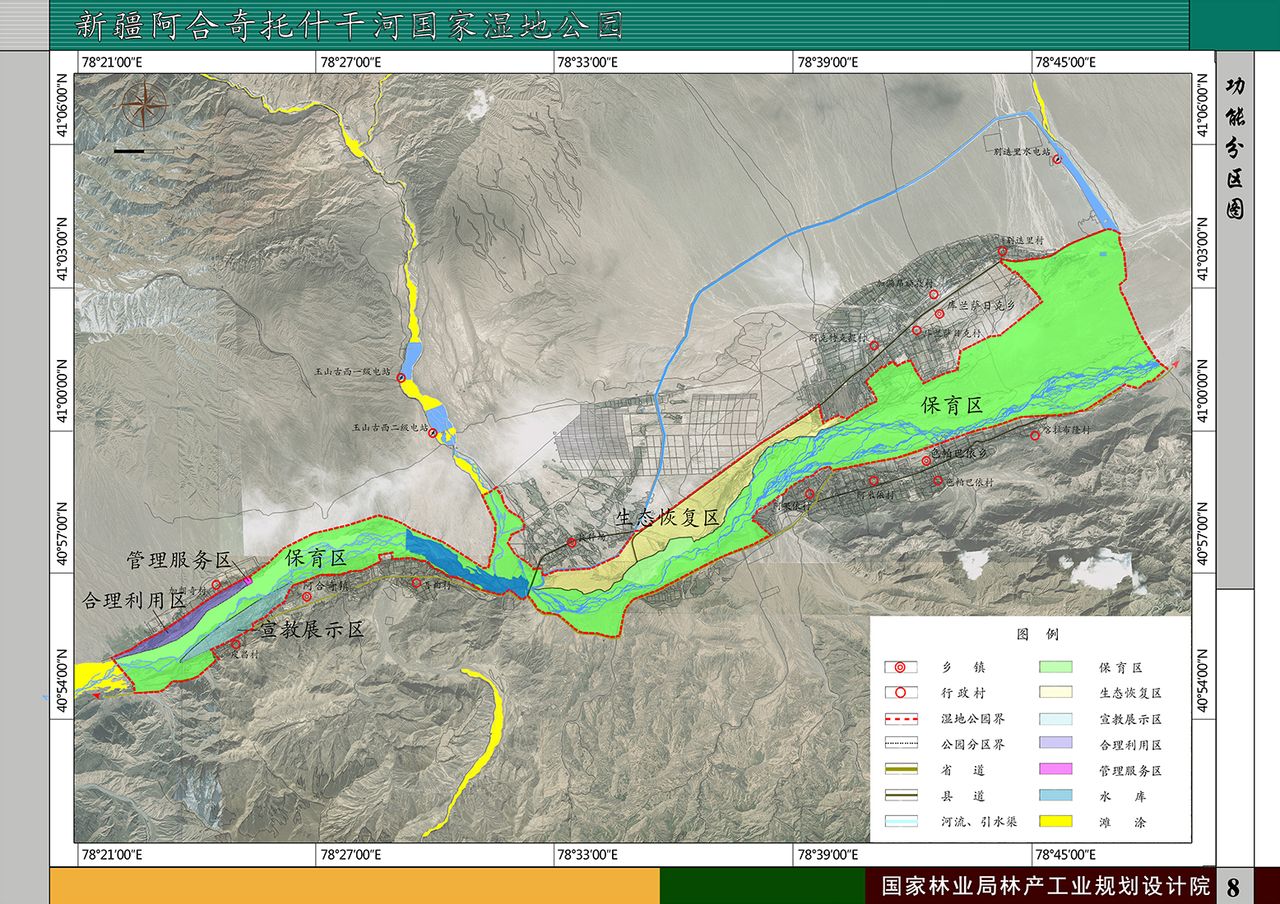This screenshot has height=904, width=1280.
Task: Click the 省道 road symbol in the legend
Action: (x=900, y=771)
